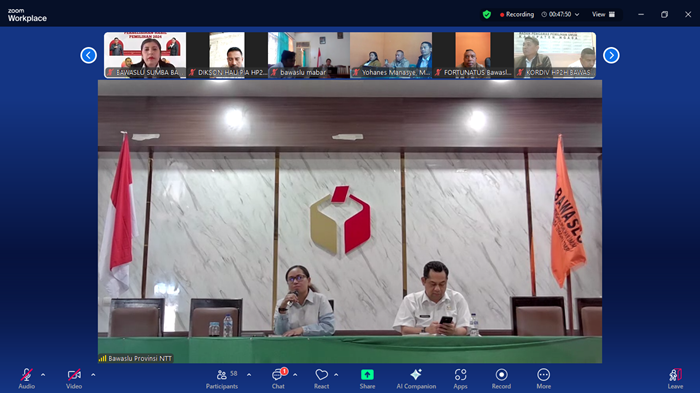Image resolution: width=700 pixels, height=393 pixels.
Task: Select FORTUNATUS Bawaslu video thumbnail
Action: (473, 55)
